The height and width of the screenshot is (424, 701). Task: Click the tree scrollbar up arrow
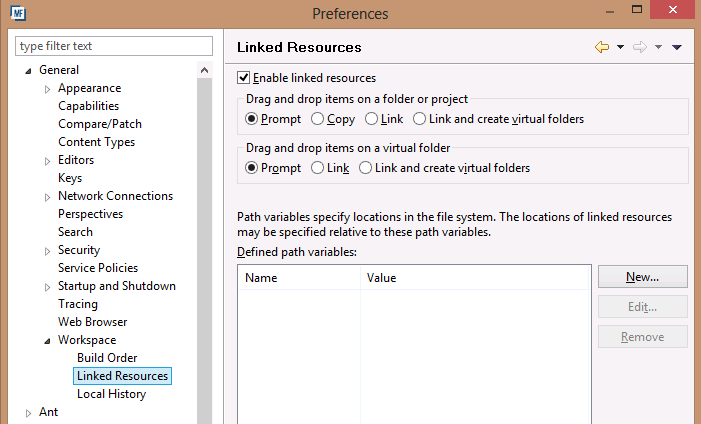[x=205, y=70]
